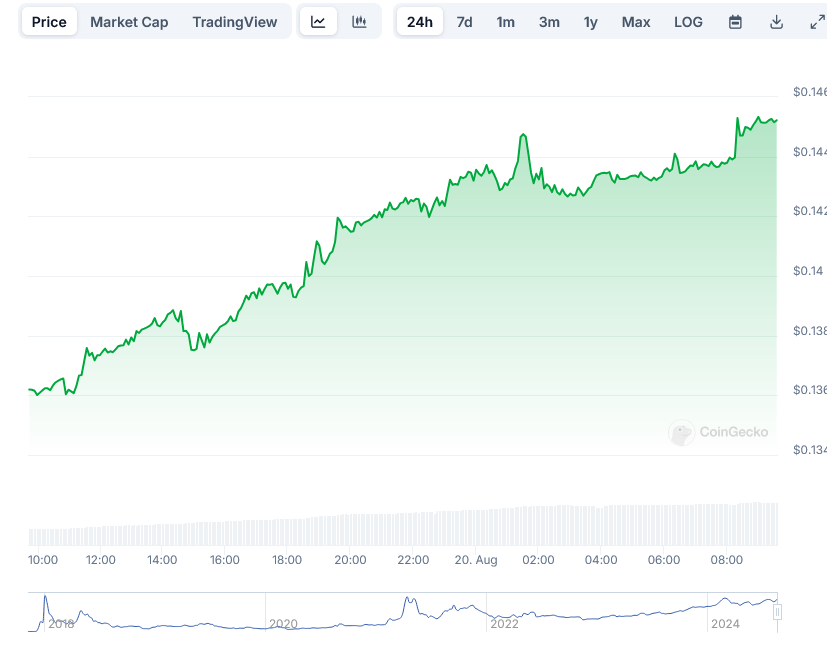Open the calendar date range picker
Viewport: 827px width, 651px height.
point(735,22)
